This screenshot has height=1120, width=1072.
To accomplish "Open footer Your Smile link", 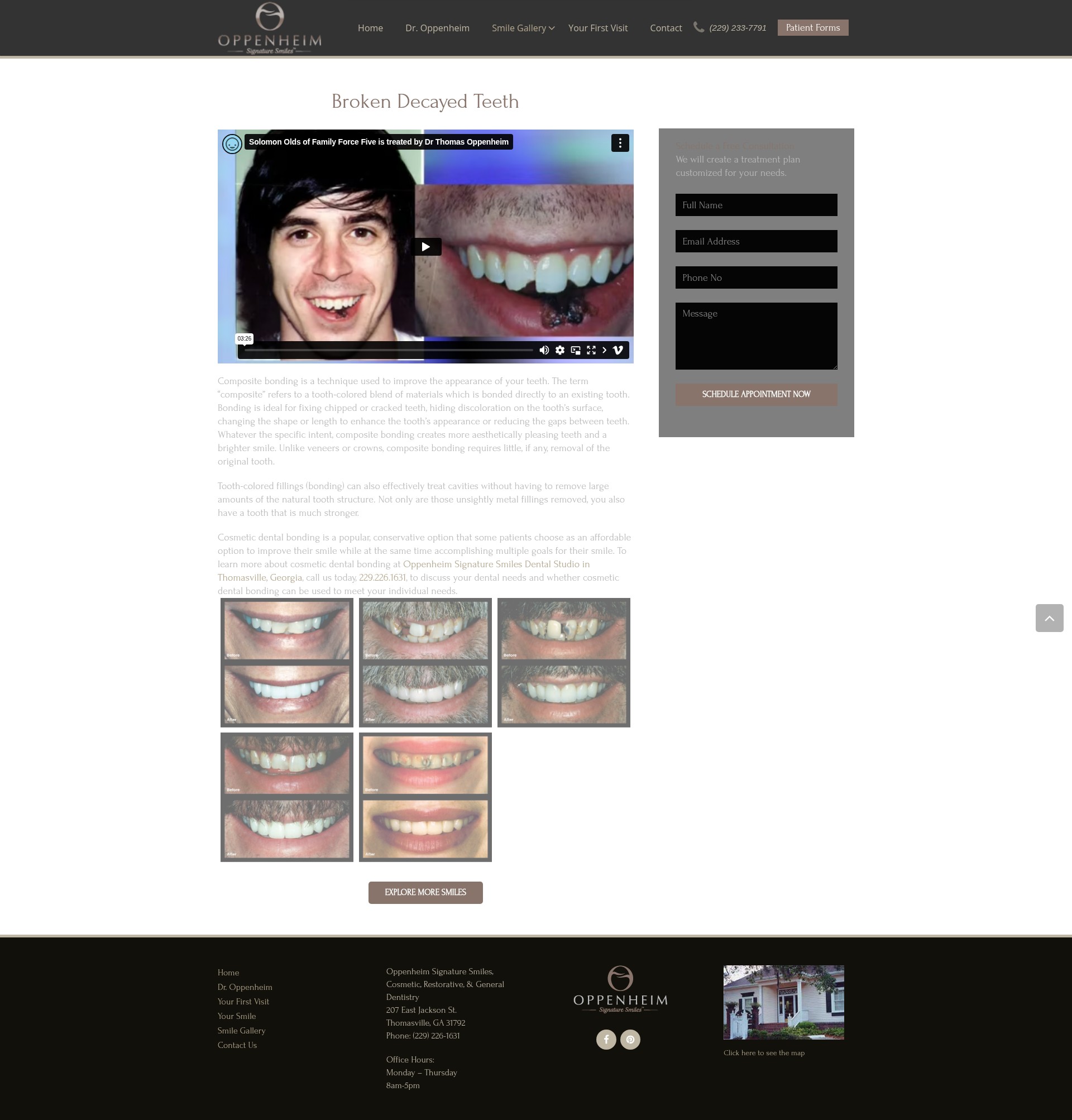I will pyautogui.click(x=237, y=1016).
